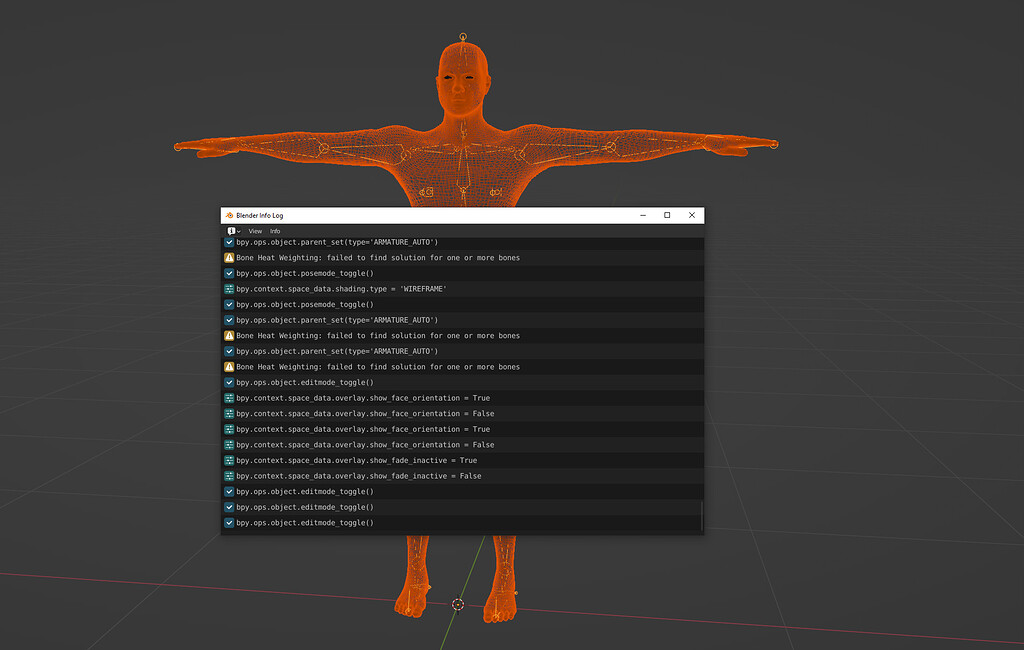Click the warning triangle on first Bone Heat Weighting entry
This screenshot has width=1024, height=650.
click(228, 257)
